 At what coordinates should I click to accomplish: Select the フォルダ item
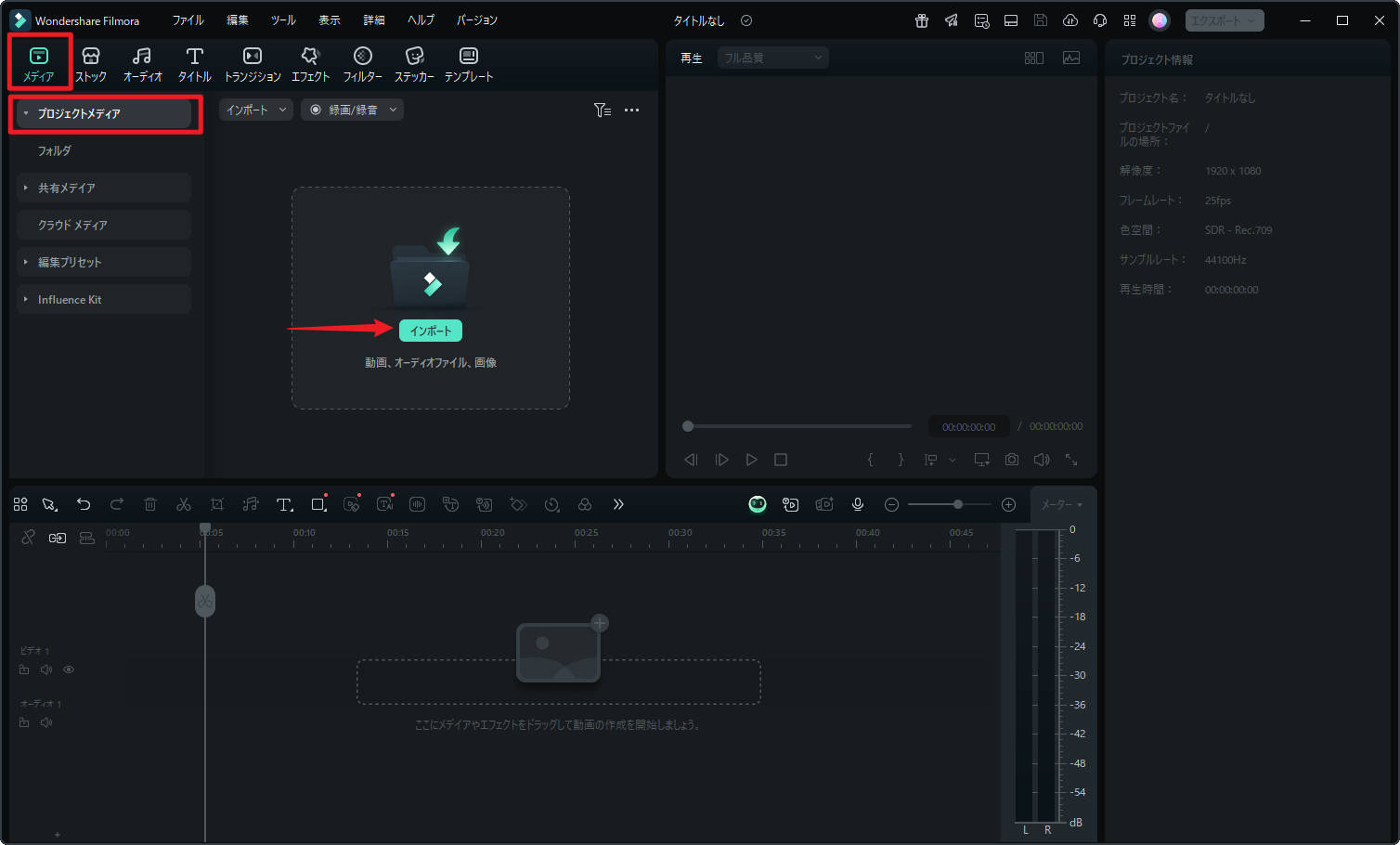[x=55, y=150]
